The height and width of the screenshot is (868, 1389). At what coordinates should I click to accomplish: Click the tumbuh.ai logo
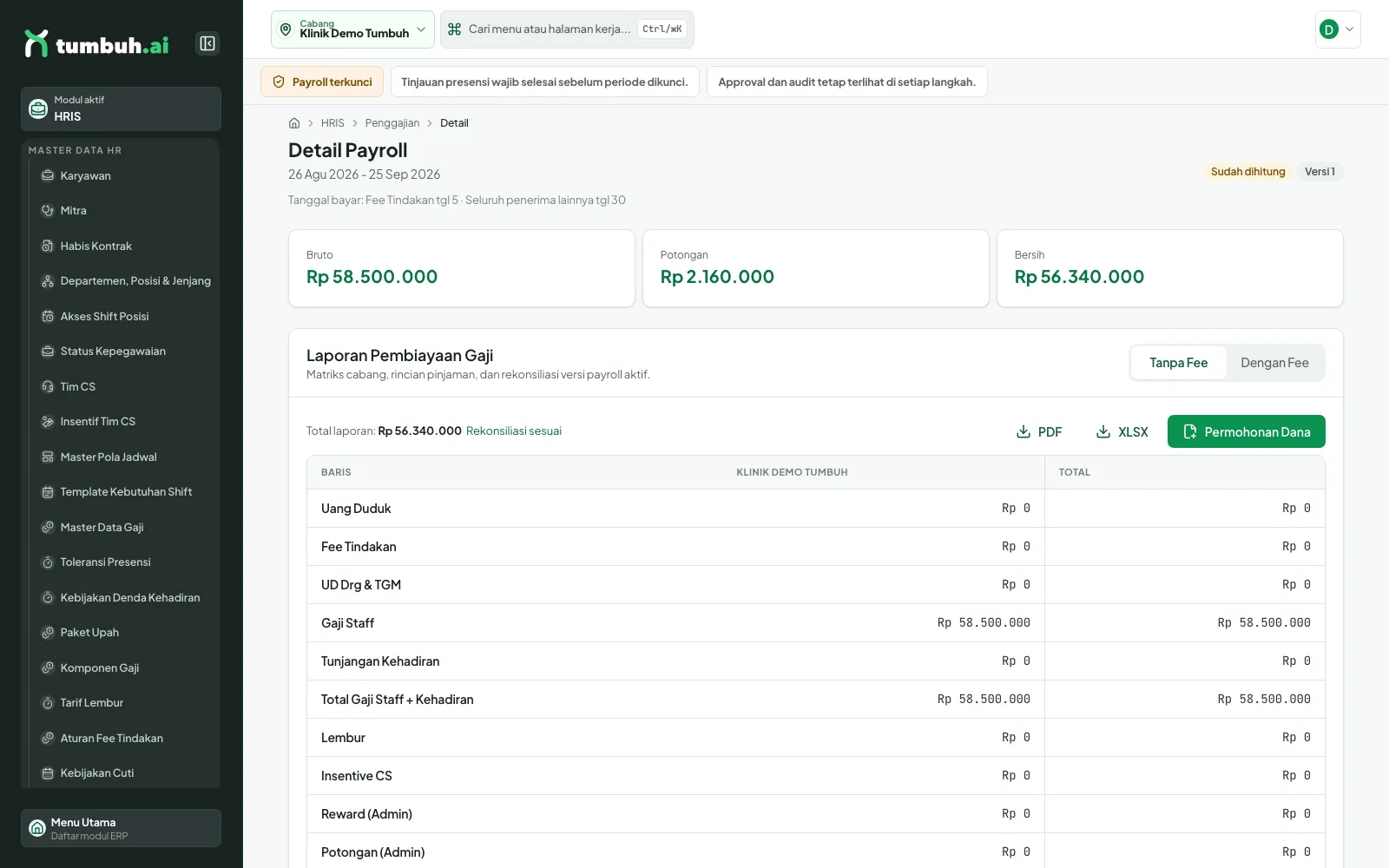[96, 44]
